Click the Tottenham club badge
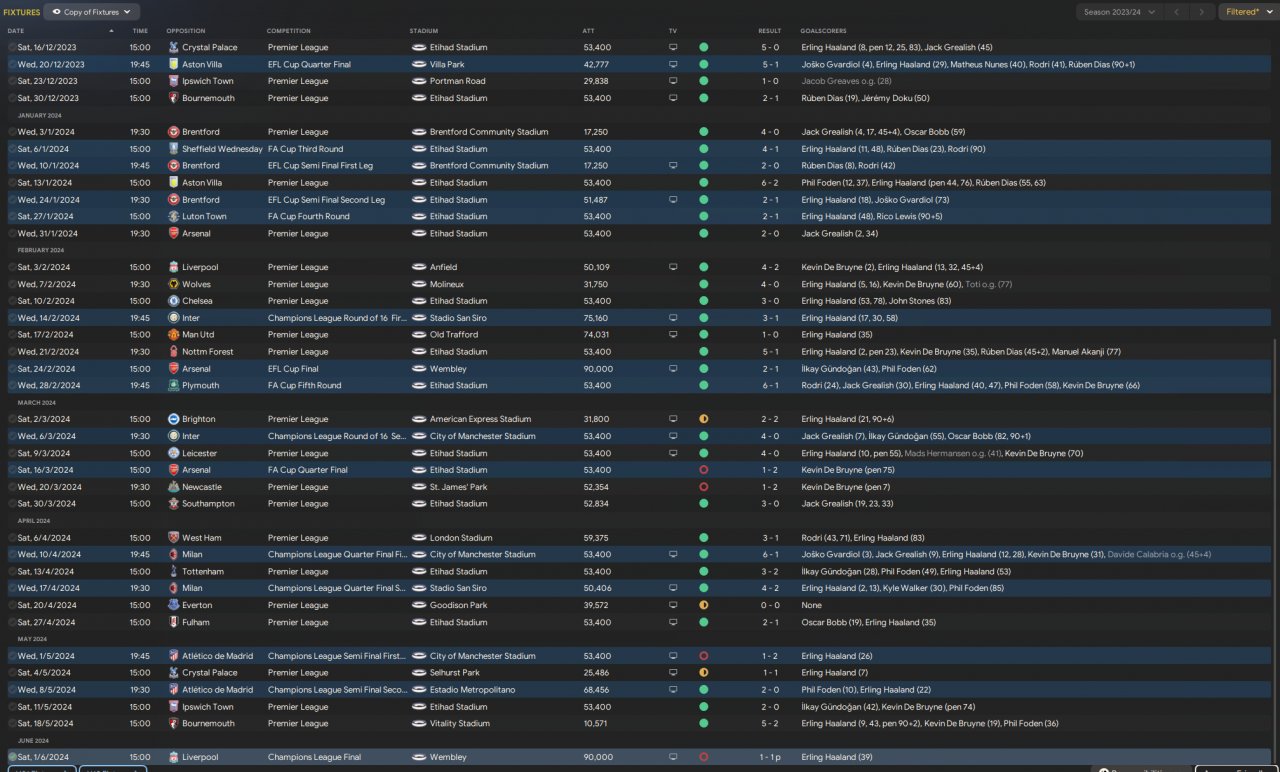Screen dimensions: 1280x772 click(173, 571)
